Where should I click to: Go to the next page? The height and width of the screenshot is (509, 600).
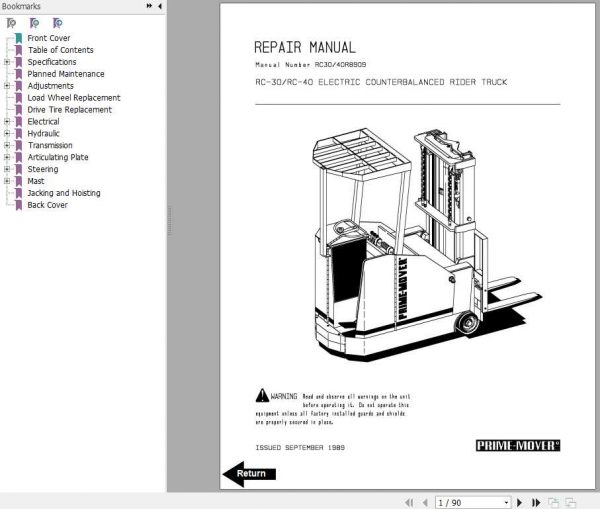(x=519, y=502)
